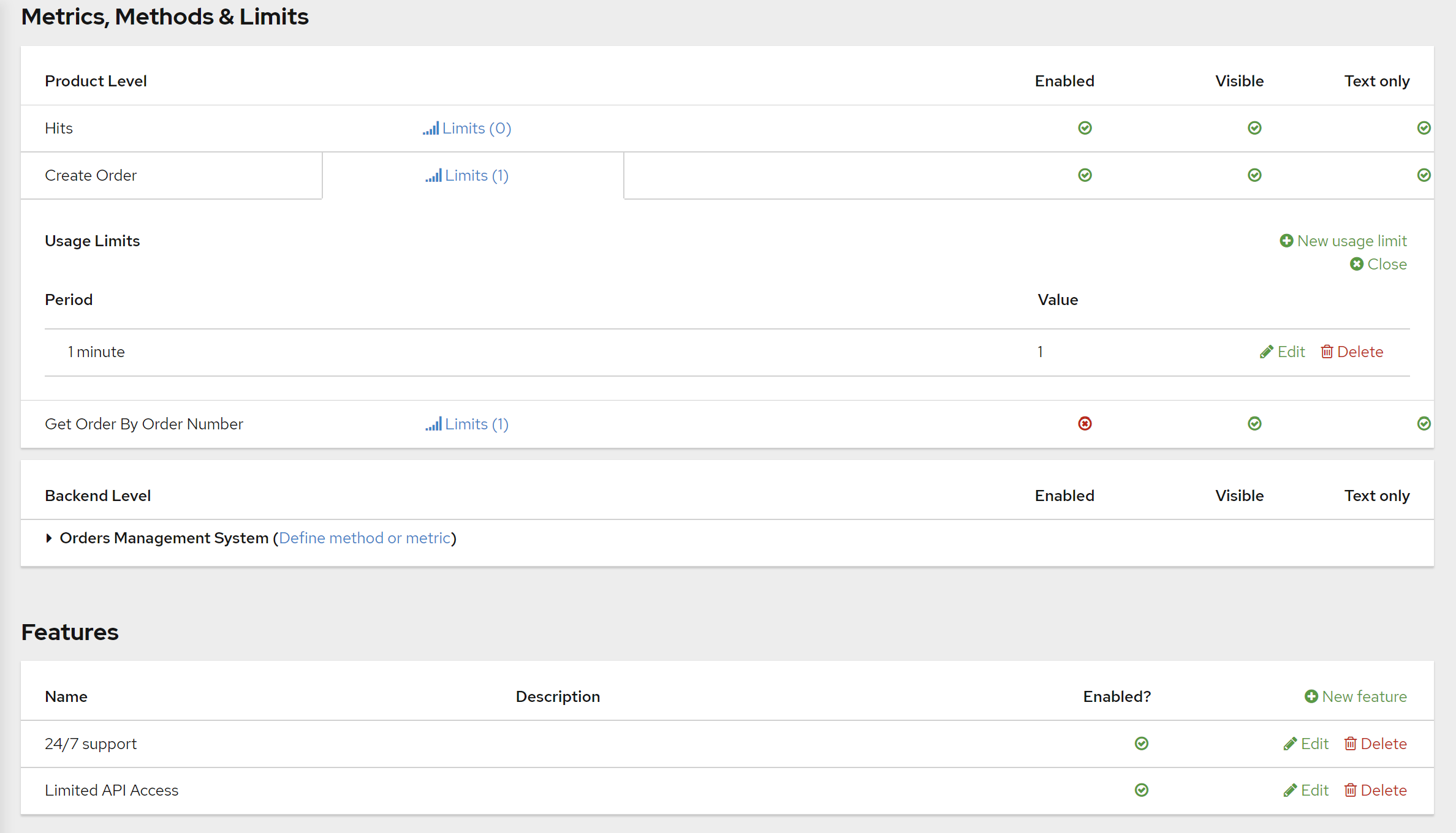Viewport: 1456px width, 833px height.
Task: Close the Usage Limits panel
Action: [x=1379, y=264]
